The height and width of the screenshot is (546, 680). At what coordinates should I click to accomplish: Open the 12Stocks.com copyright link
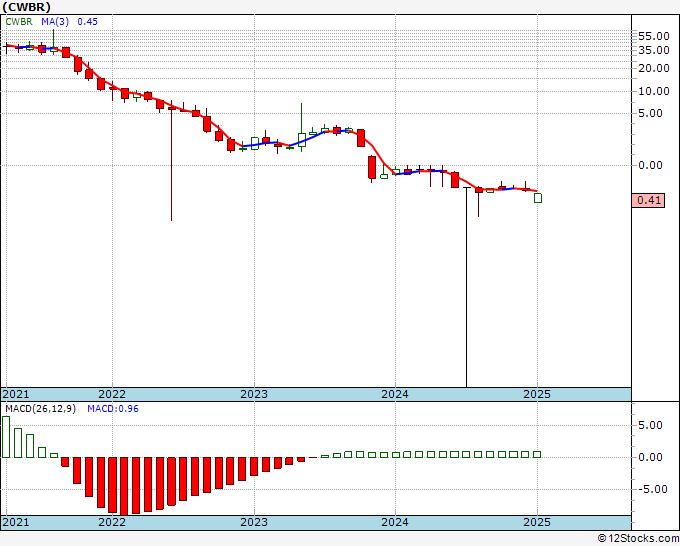point(638,539)
